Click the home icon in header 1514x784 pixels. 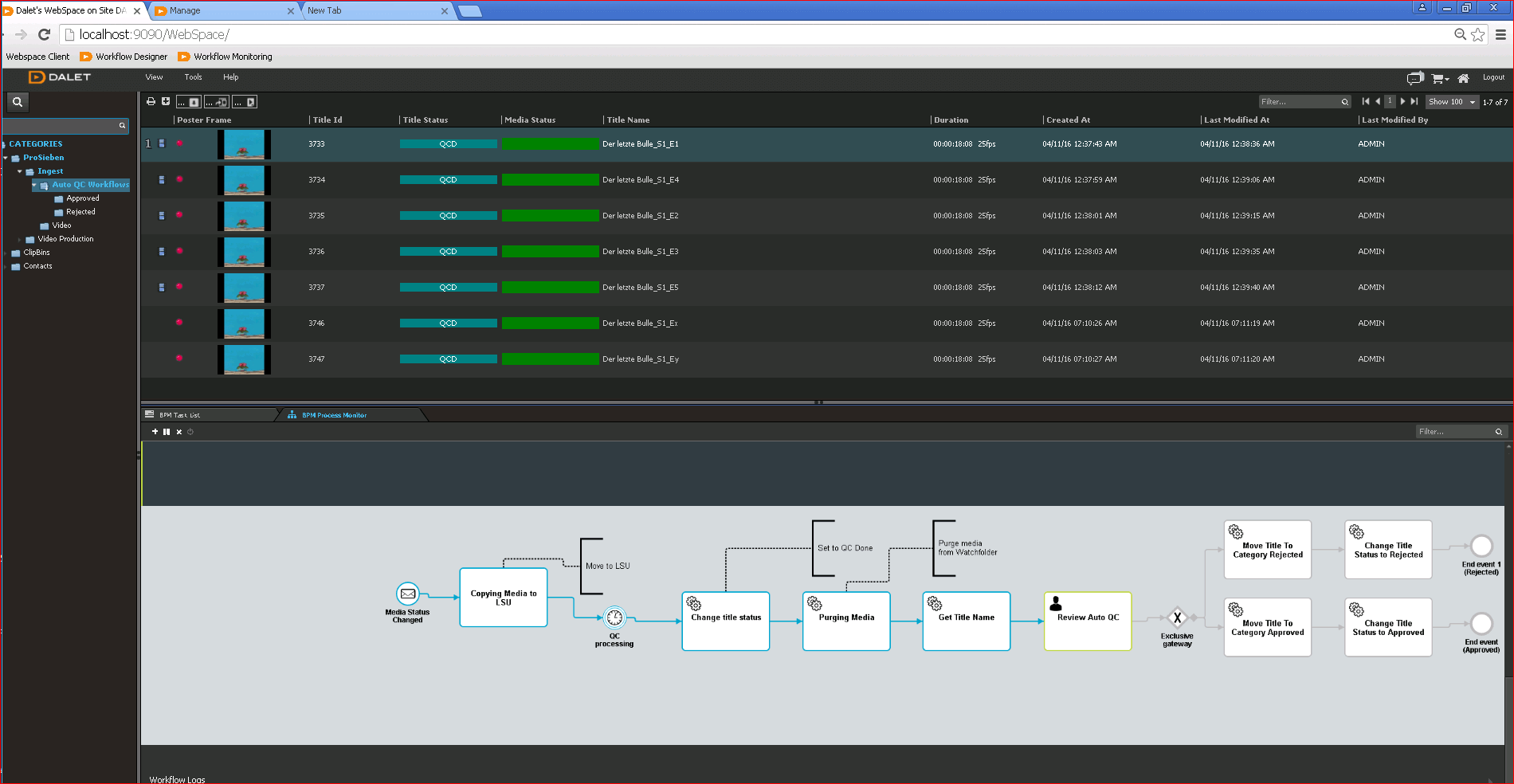coord(1463,78)
